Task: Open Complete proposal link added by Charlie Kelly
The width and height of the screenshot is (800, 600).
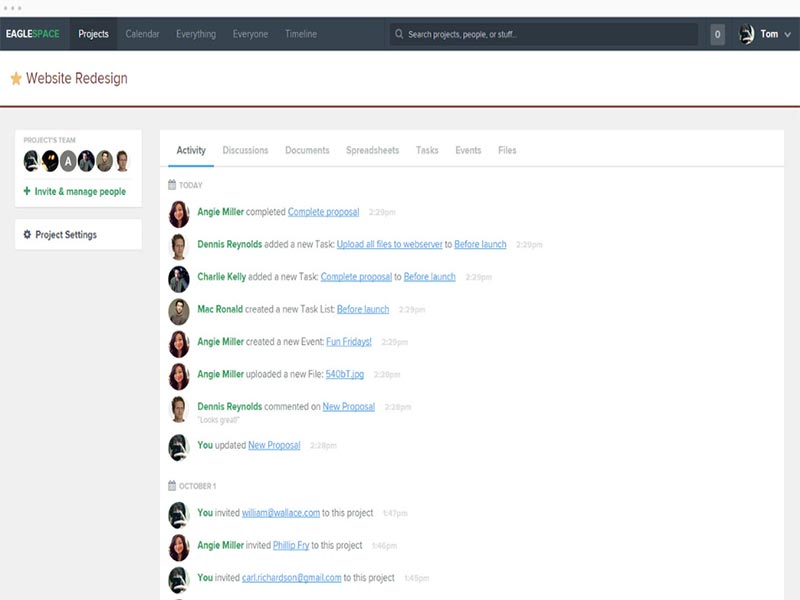Action: tap(356, 277)
